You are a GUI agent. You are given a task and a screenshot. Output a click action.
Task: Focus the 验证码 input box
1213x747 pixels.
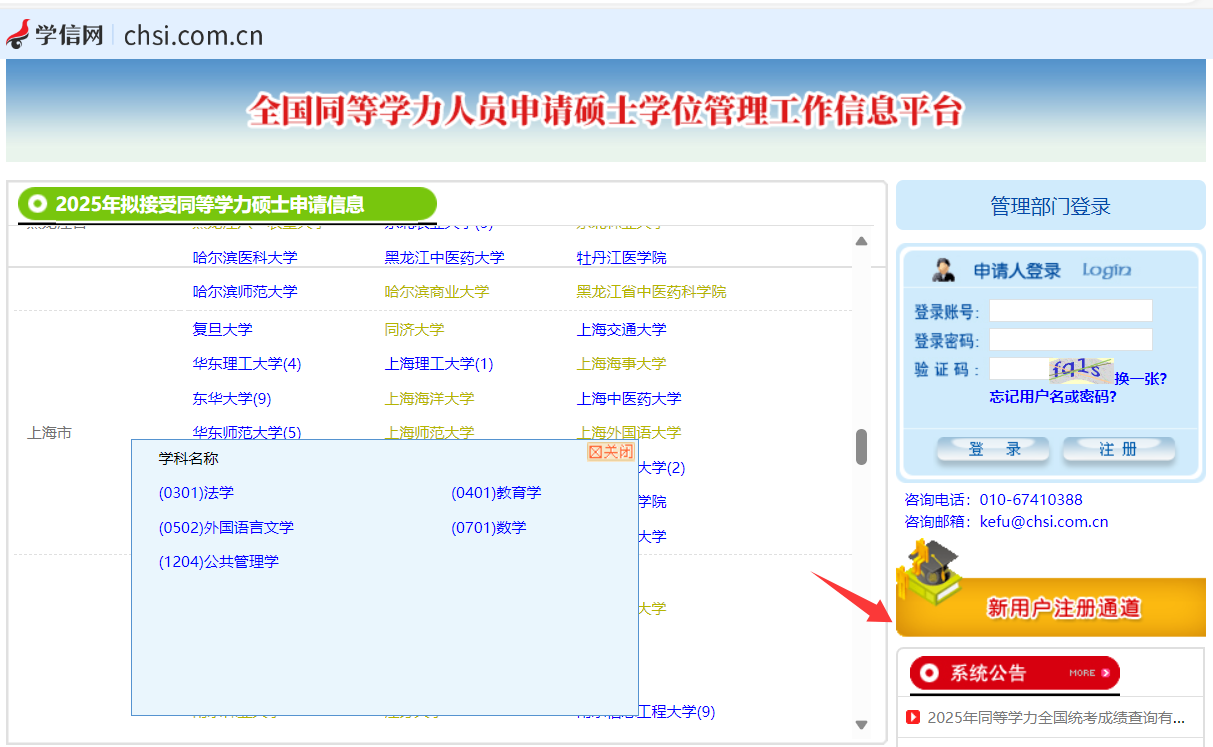(x=1018, y=369)
